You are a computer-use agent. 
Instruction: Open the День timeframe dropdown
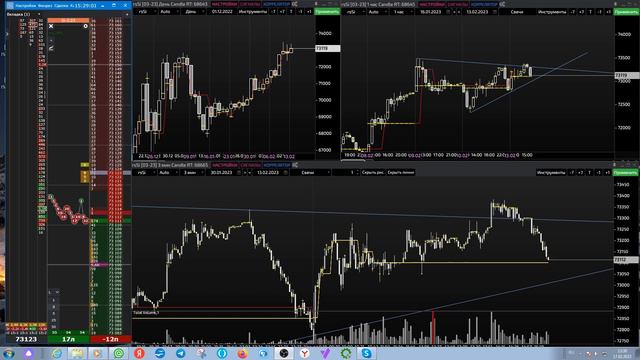(194, 12)
